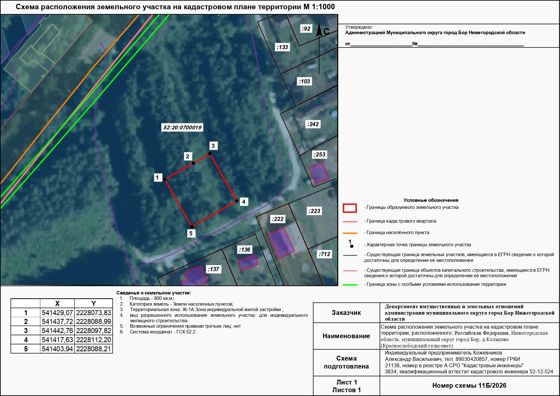The width and height of the screenshot is (560, 396).
Task: Click map point label 2
Action: pyautogui.click(x=188, y=156)
